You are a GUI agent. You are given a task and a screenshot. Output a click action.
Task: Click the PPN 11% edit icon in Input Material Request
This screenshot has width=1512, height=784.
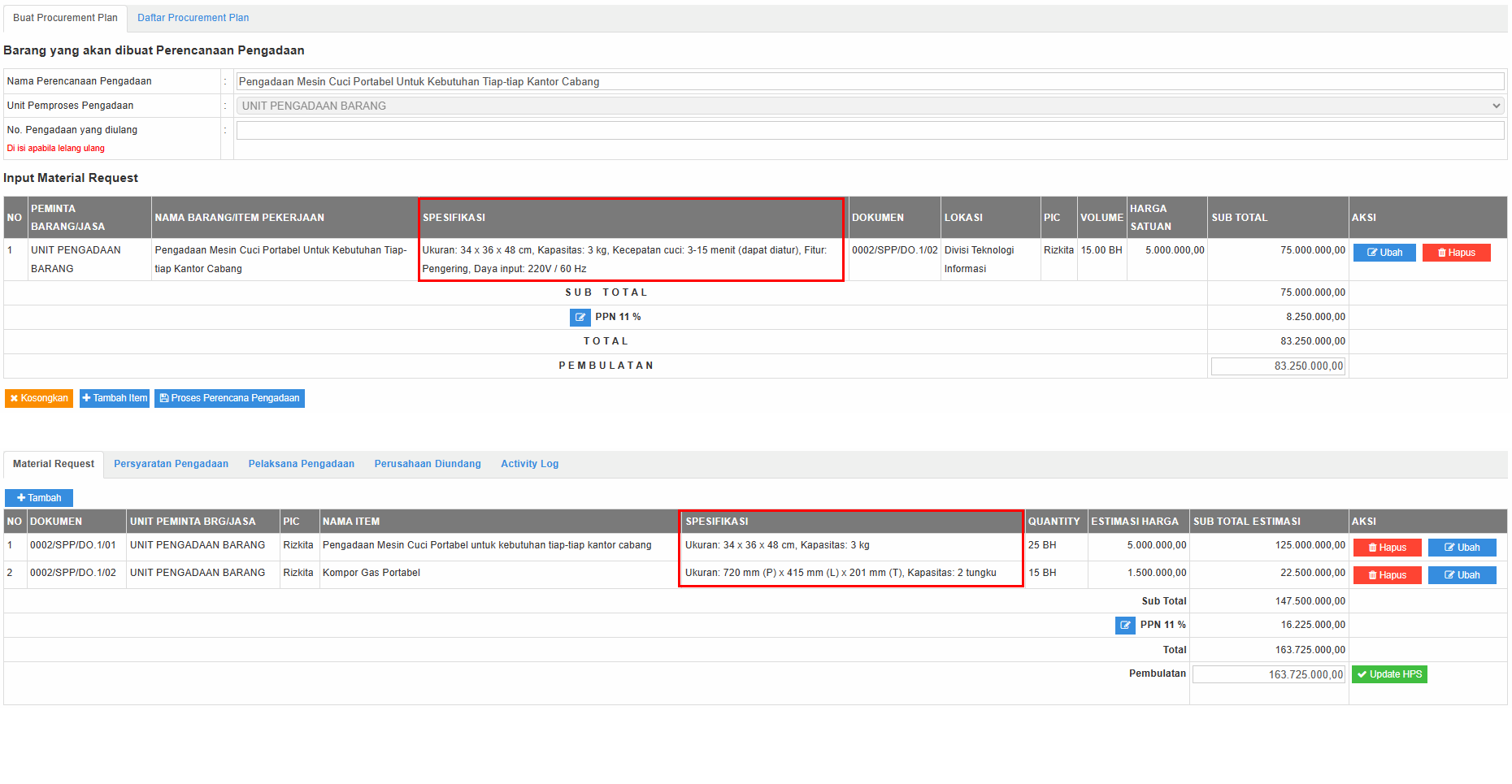tap(580, 318)
